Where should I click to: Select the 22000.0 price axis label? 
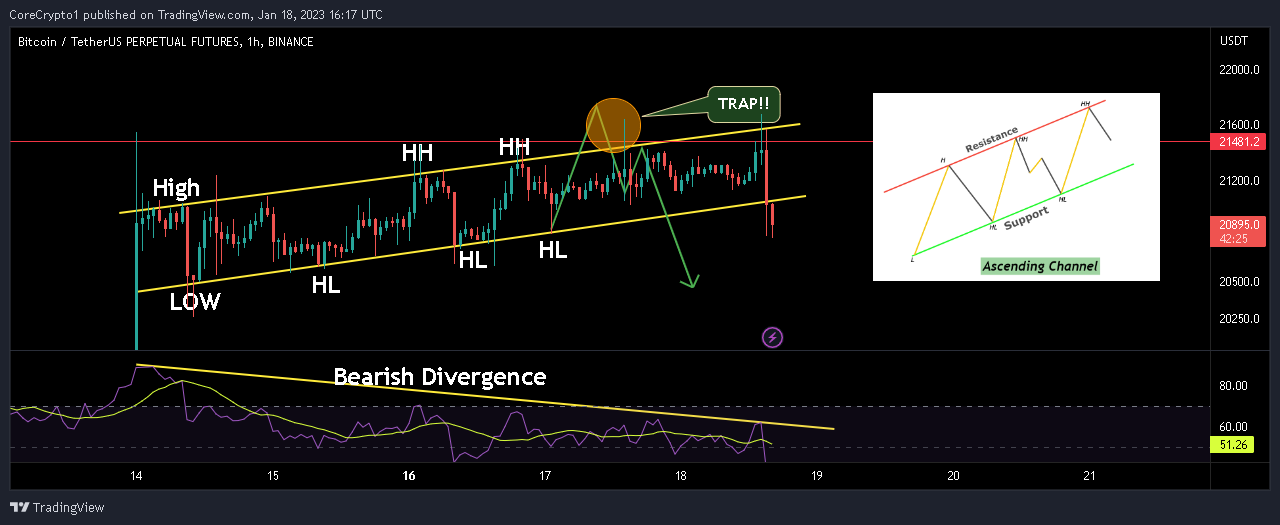1238,70
